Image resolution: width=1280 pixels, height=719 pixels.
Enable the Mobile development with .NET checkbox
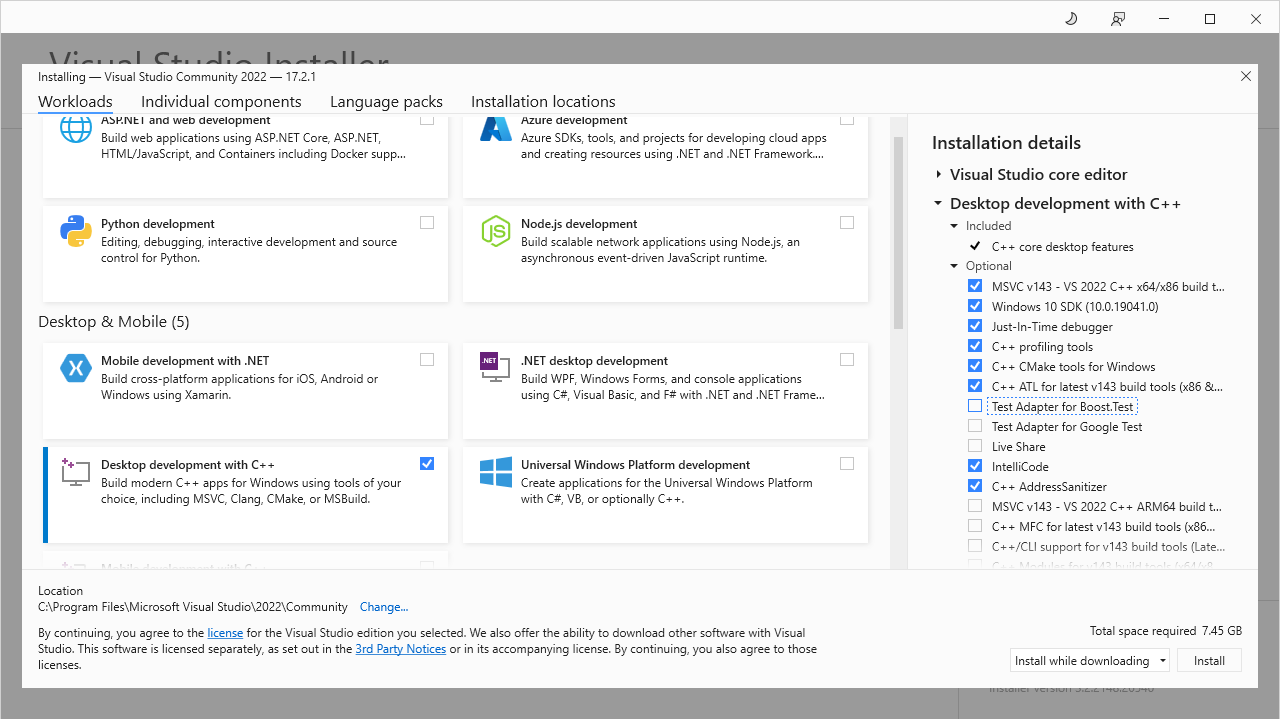[x=427, y=360]
